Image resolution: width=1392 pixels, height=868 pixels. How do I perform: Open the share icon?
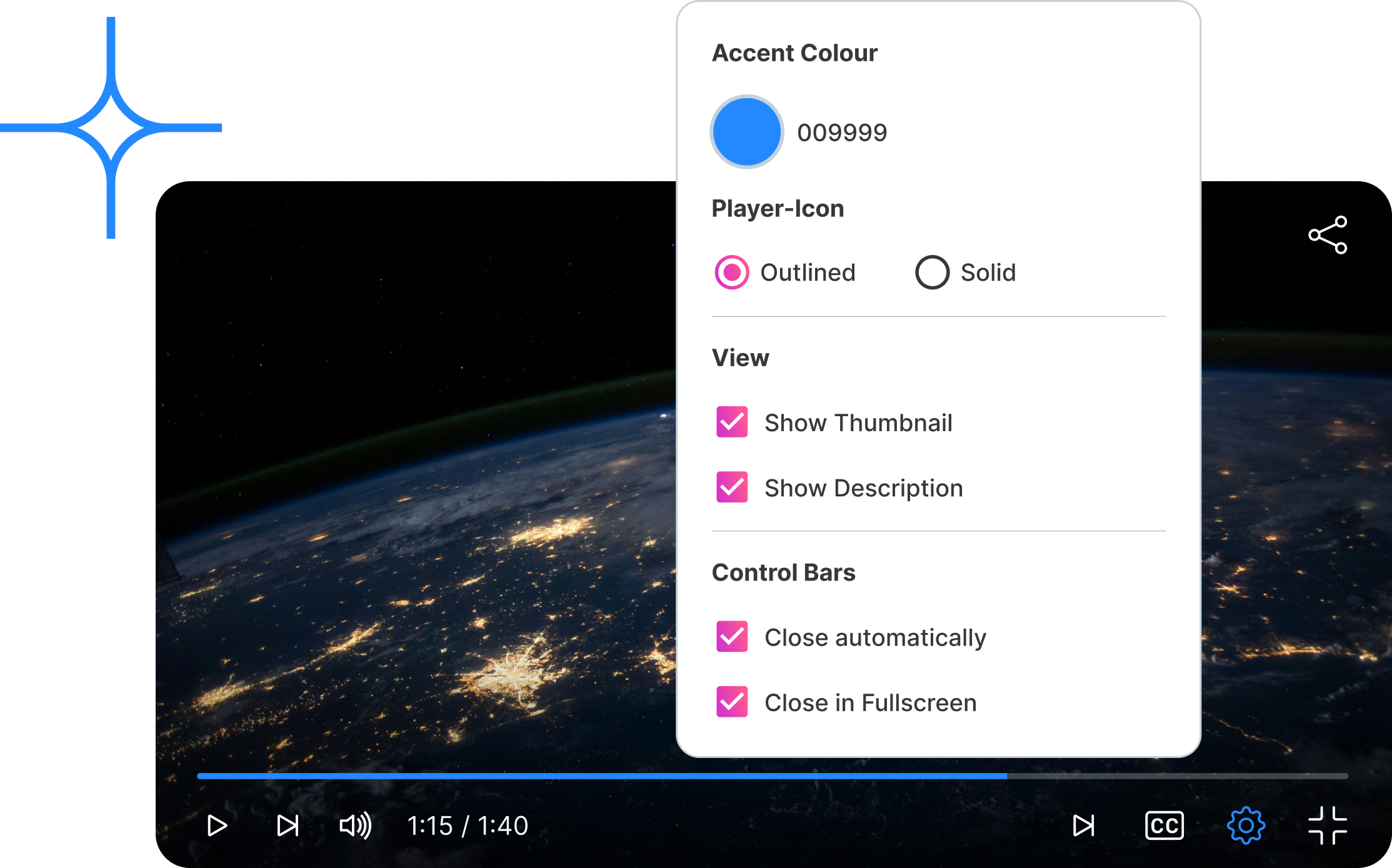[x=1328, y=235]
